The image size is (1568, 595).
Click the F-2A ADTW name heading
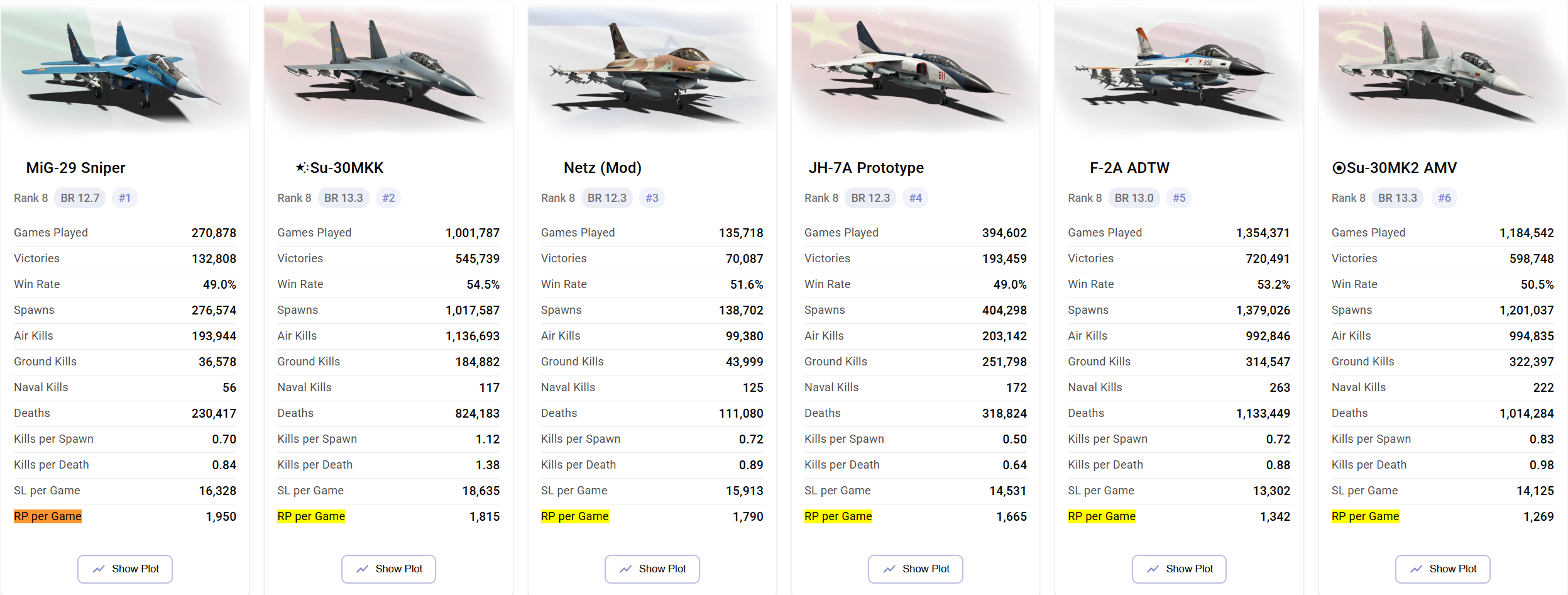pyautogui.click(x=1129, y=168)
